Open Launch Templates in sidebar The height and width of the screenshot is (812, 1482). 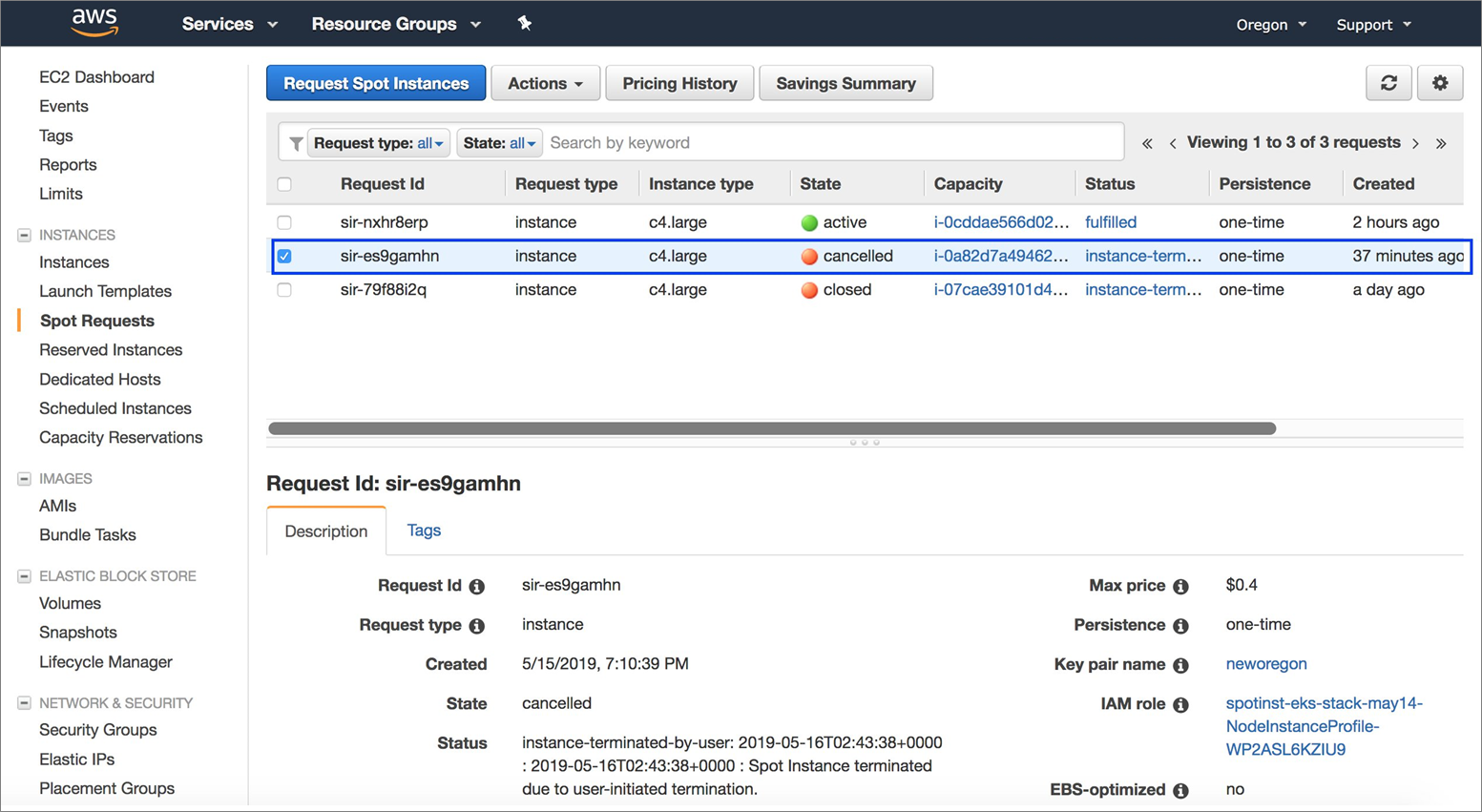[105, 291]
